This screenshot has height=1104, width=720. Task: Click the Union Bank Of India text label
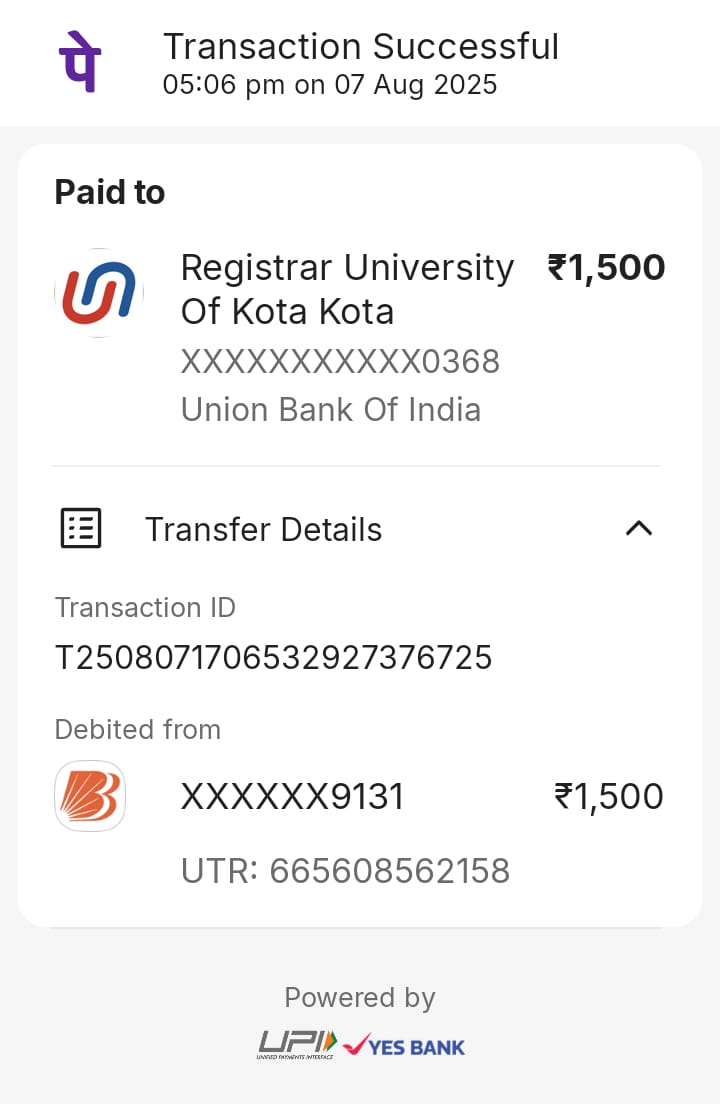[330, 409]
